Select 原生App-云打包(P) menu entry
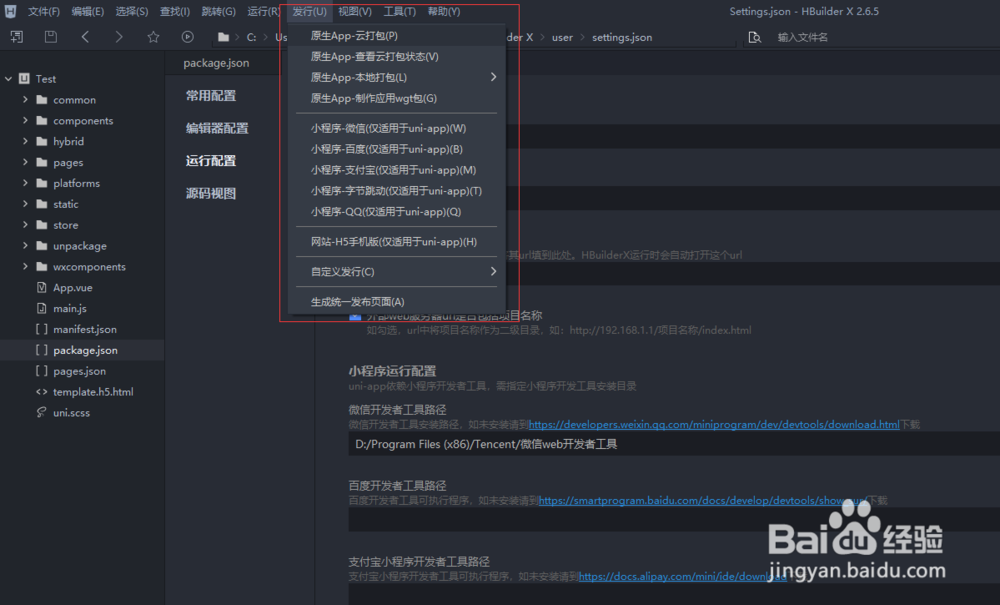Screen dimensions: 1000x605 pos(397,36)
